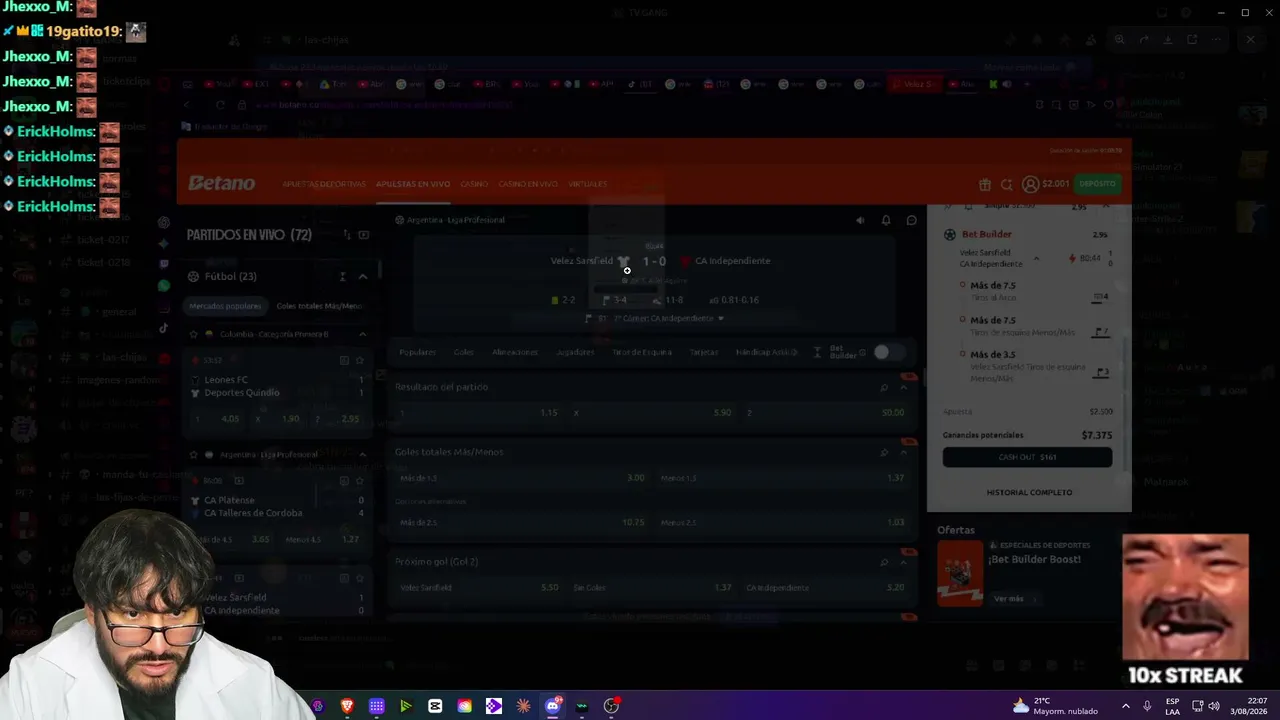Collapse the Argentina Liga Profesional league in sidebar
The width and height of the screenshot is (1280, 720).
(x=362, y=455)
